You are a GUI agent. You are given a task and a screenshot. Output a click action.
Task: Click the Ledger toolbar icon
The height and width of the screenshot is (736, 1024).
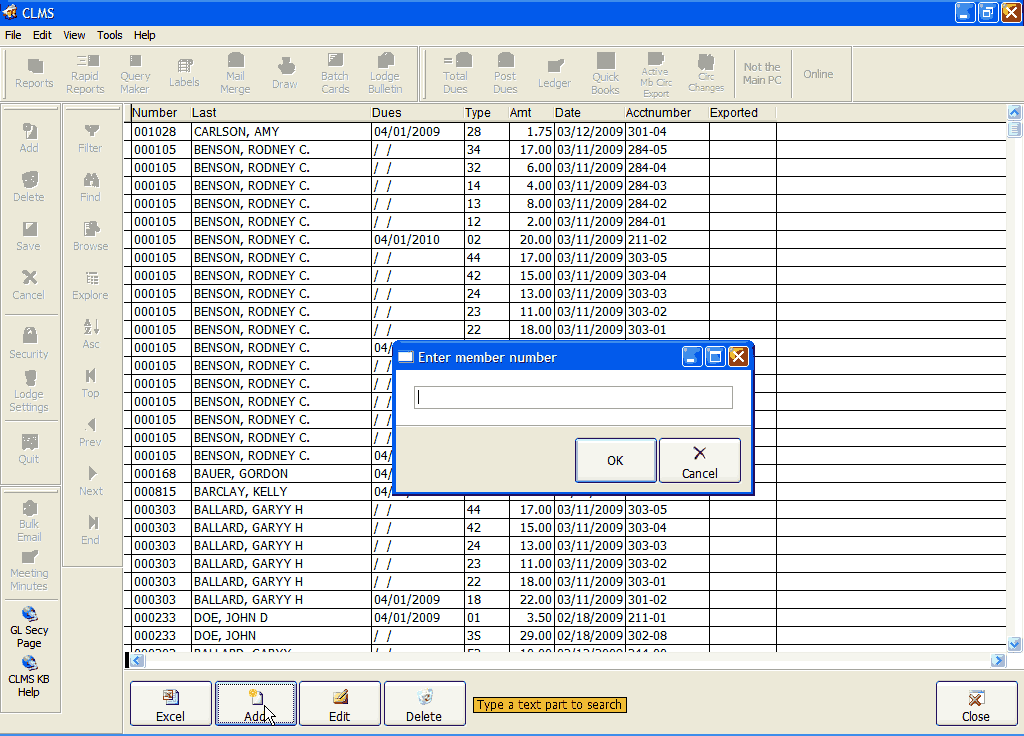[555, 73]
